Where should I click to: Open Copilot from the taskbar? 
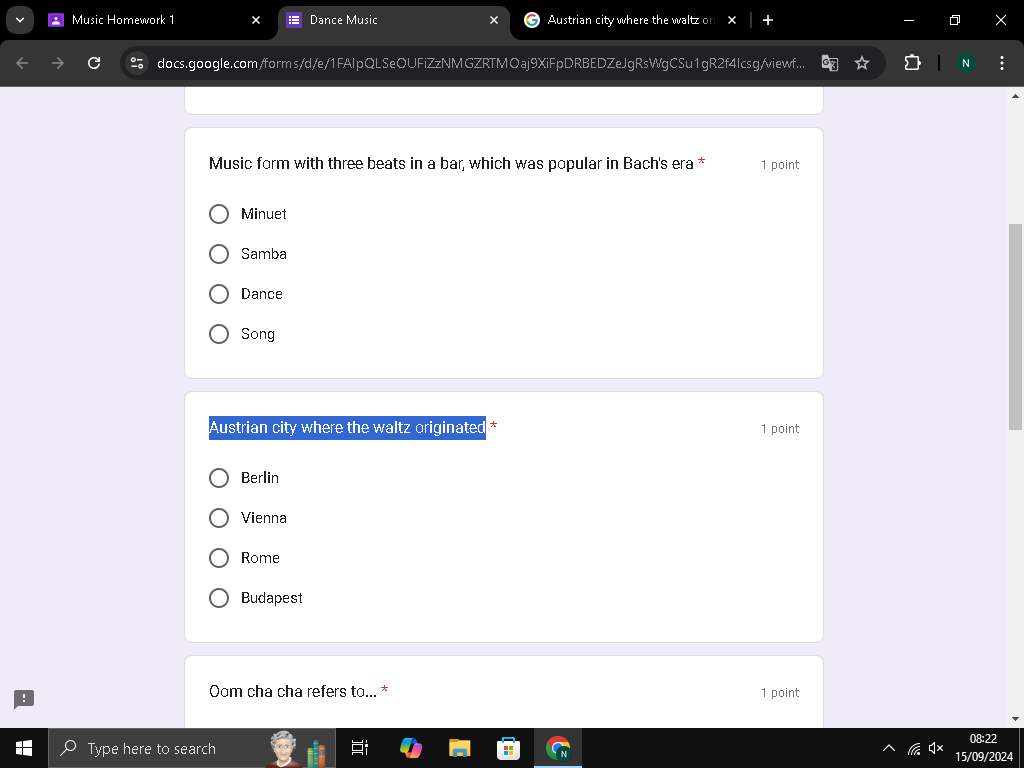pyautogui.click(x=411, y=748)
